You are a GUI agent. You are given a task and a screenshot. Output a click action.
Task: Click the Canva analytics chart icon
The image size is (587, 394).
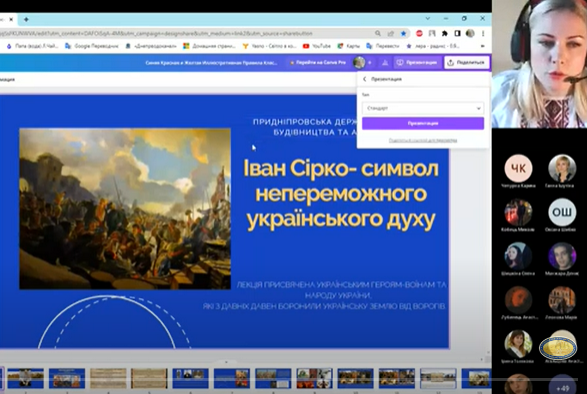pyautogui.click(x=385, y=63)
